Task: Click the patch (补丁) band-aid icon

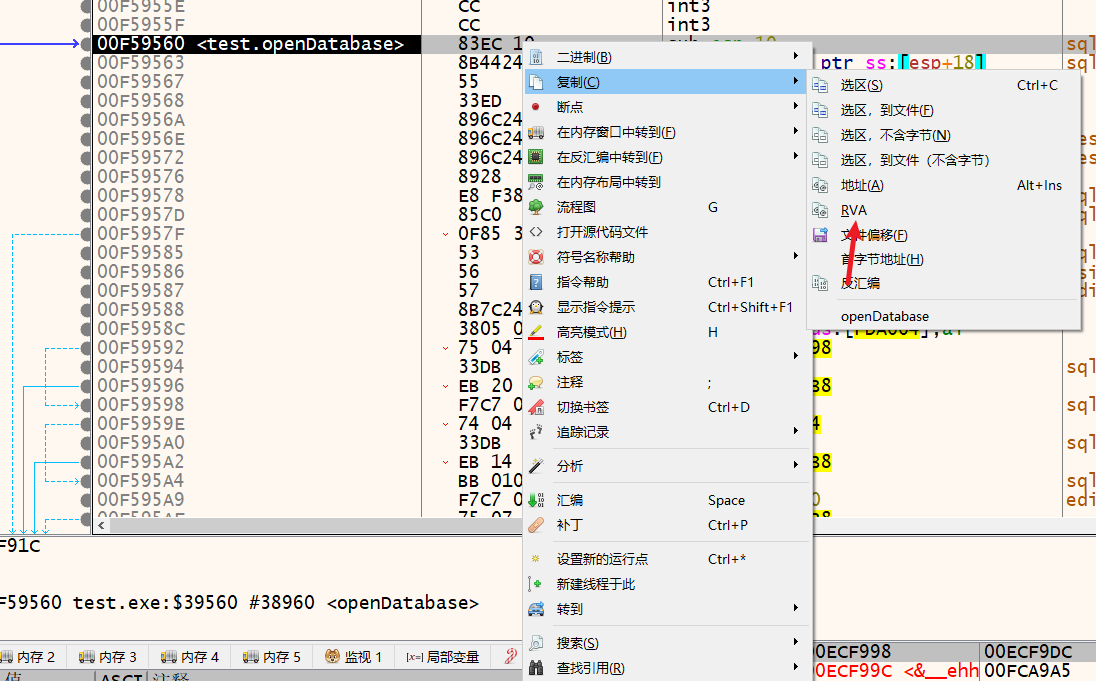Action: pos(536,525)
